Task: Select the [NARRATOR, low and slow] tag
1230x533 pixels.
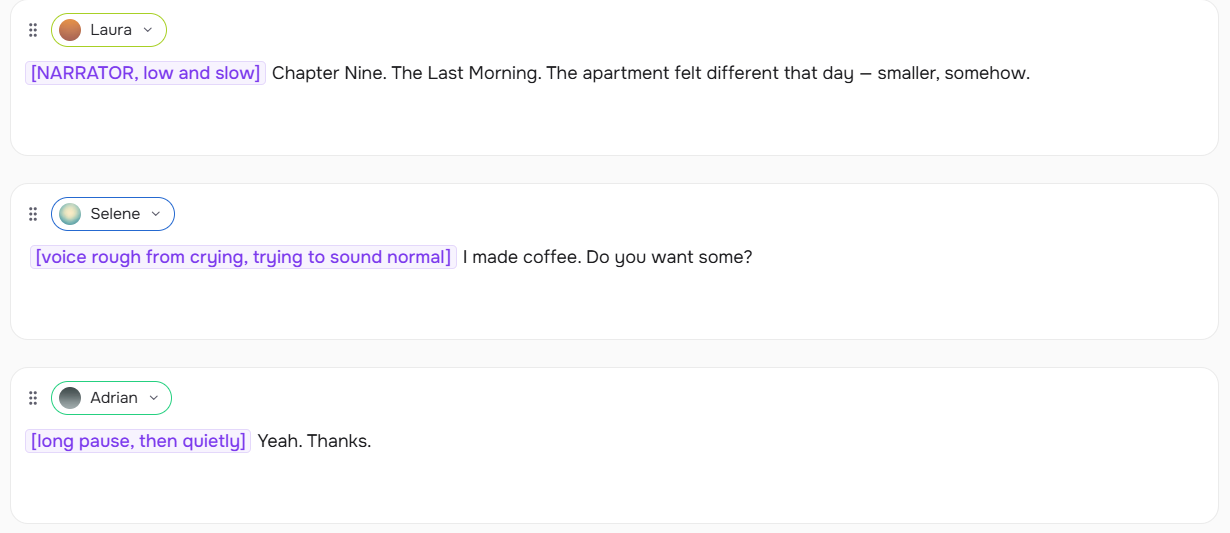Action: click(145, 73)
